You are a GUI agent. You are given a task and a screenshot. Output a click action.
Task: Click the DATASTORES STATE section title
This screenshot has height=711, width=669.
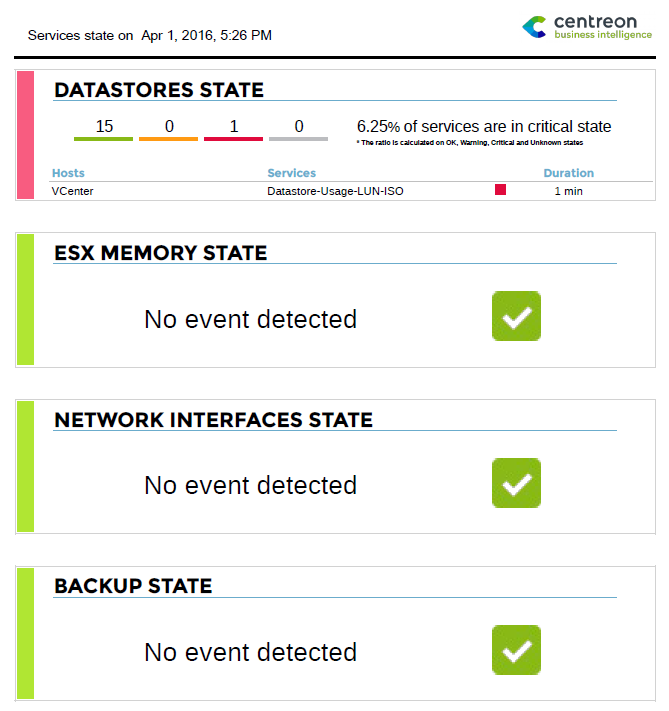coord(159,90)
